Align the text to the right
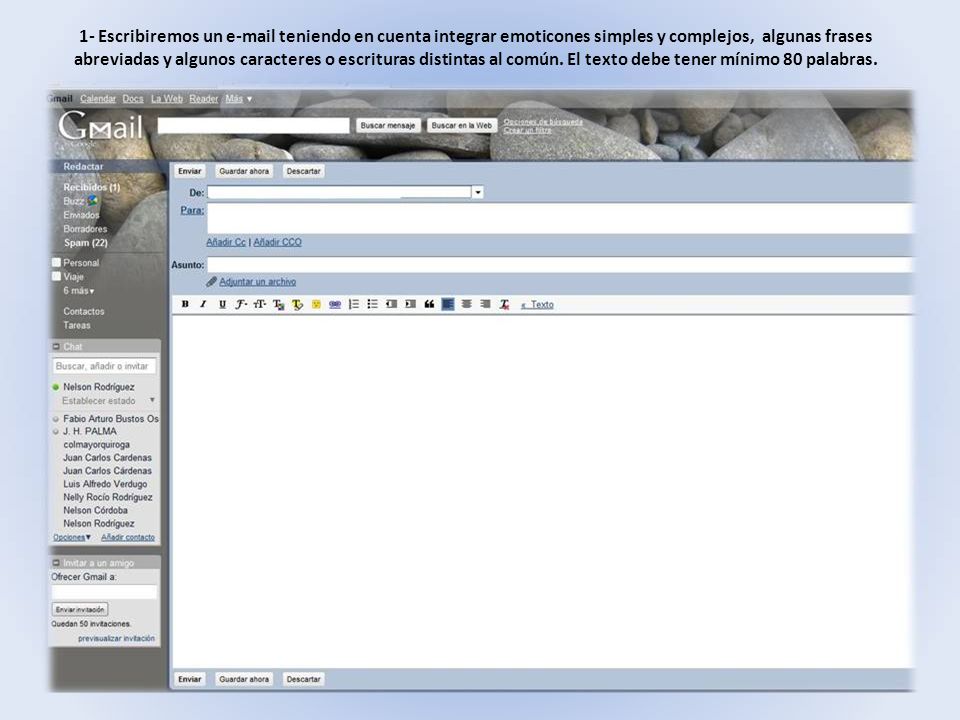 tap(486, 304)
